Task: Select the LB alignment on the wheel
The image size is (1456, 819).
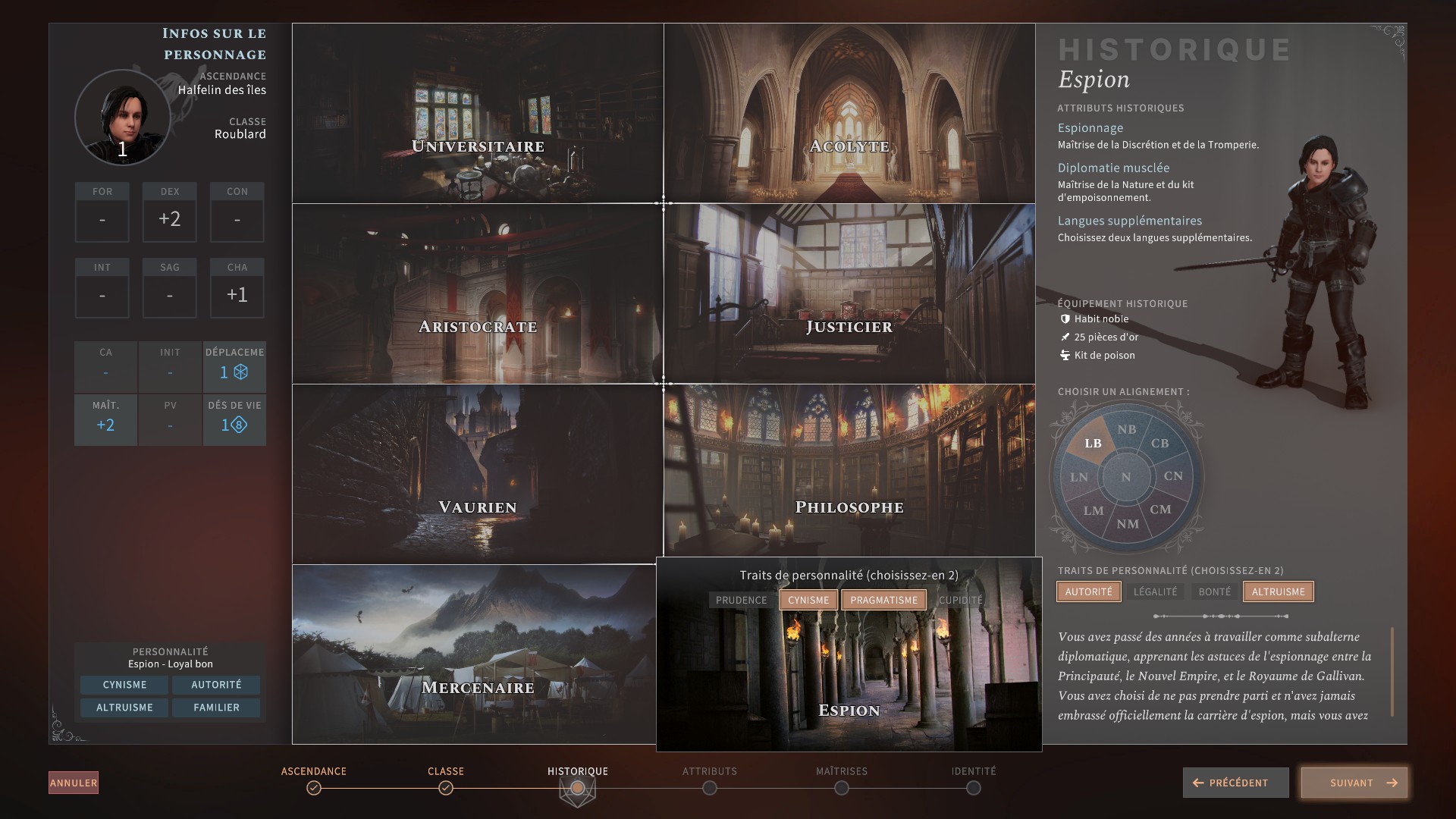Action: [1093, 444]
